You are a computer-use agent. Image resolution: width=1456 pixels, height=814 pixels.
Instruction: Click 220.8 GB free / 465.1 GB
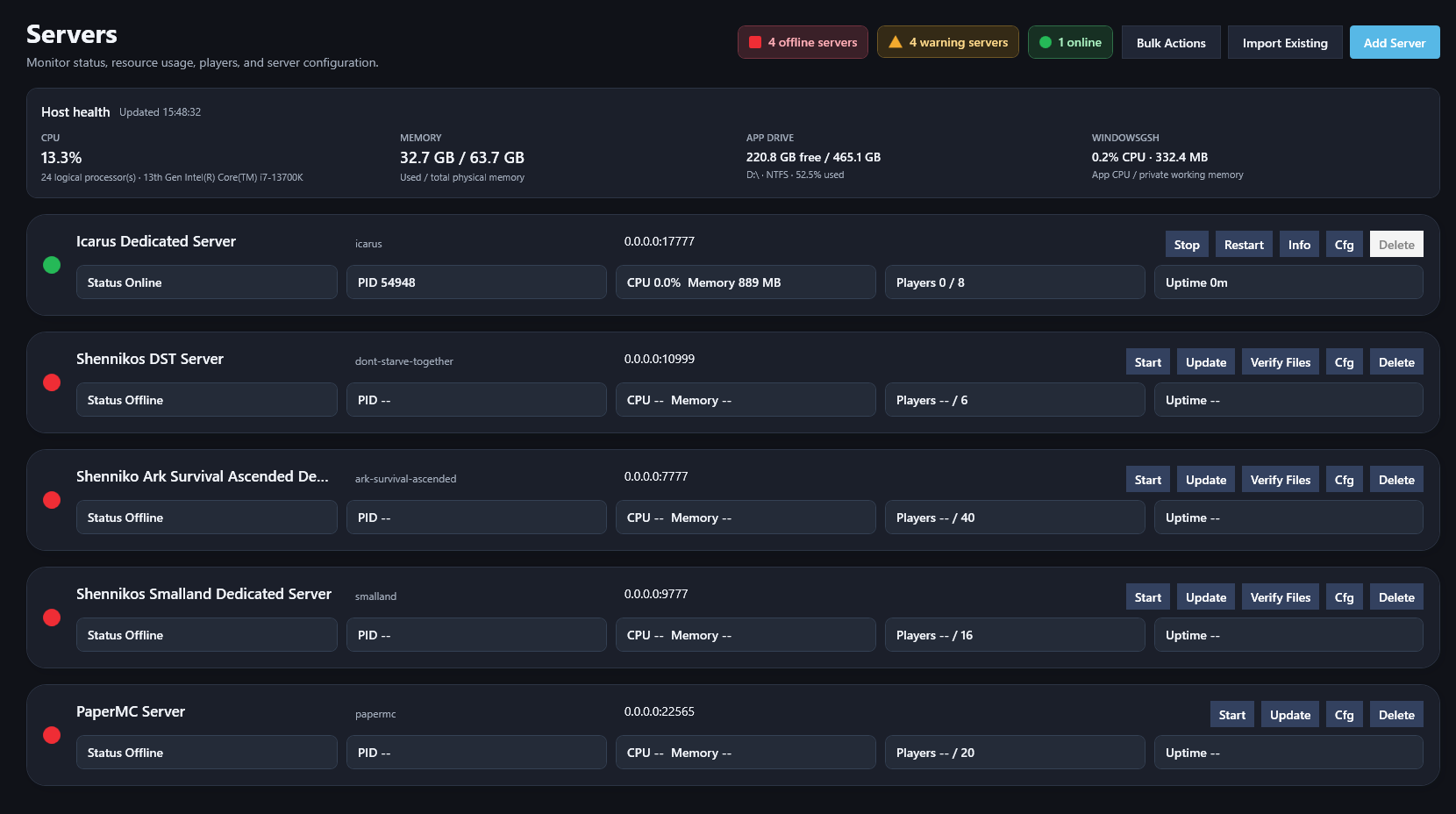click(x=813, y=157)
